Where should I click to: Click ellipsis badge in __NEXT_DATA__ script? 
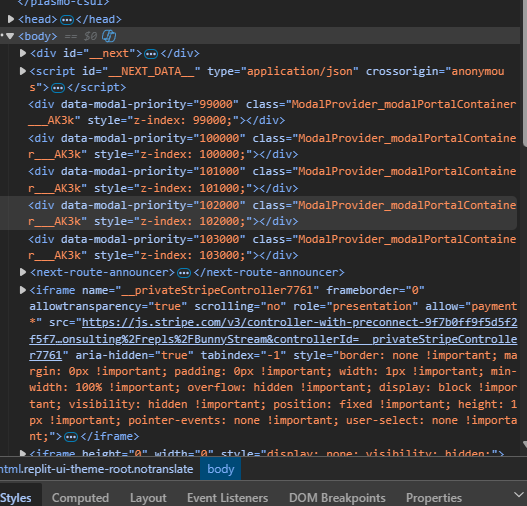click(58, 88)
